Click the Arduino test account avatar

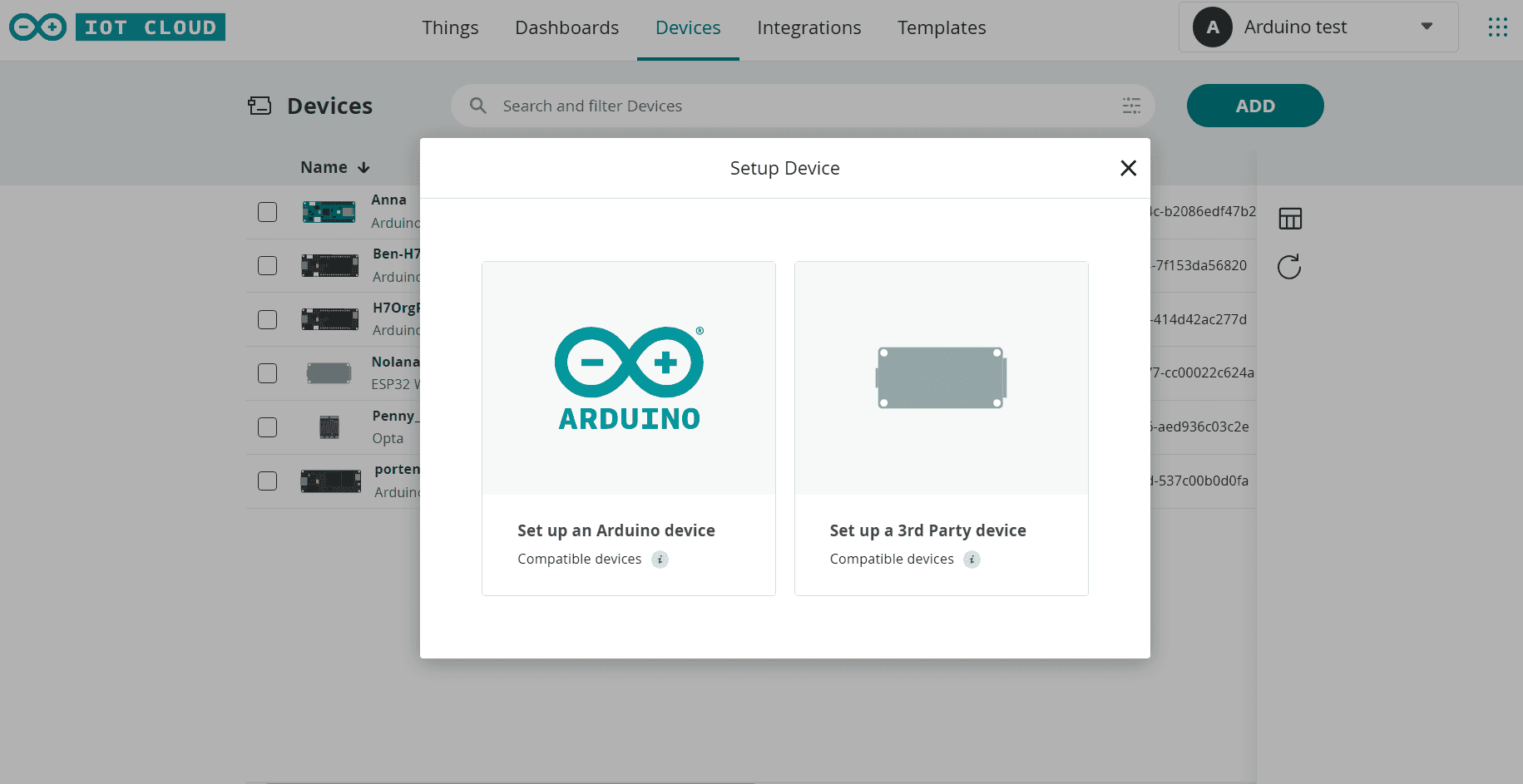[1212, 27]
